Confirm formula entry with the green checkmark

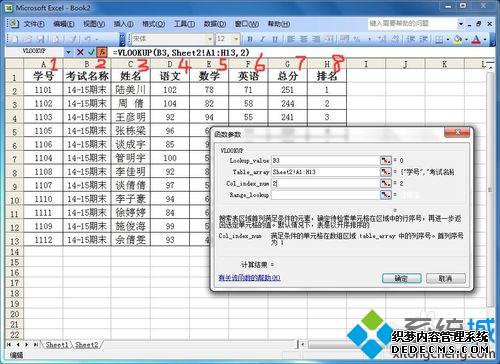[91, 52]
